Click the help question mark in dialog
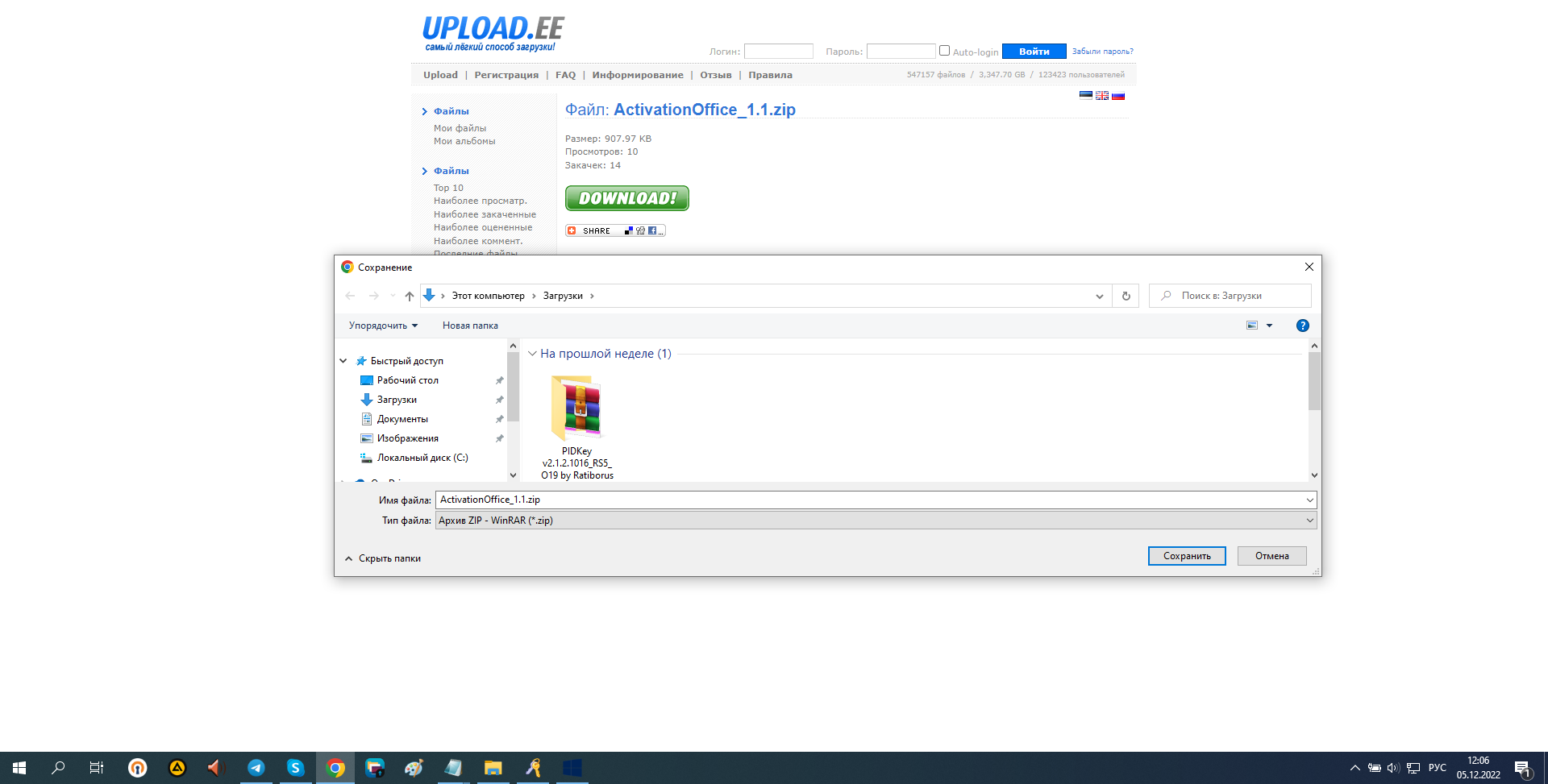This screenshot has height=784, width=1548. coord(1303,326)
